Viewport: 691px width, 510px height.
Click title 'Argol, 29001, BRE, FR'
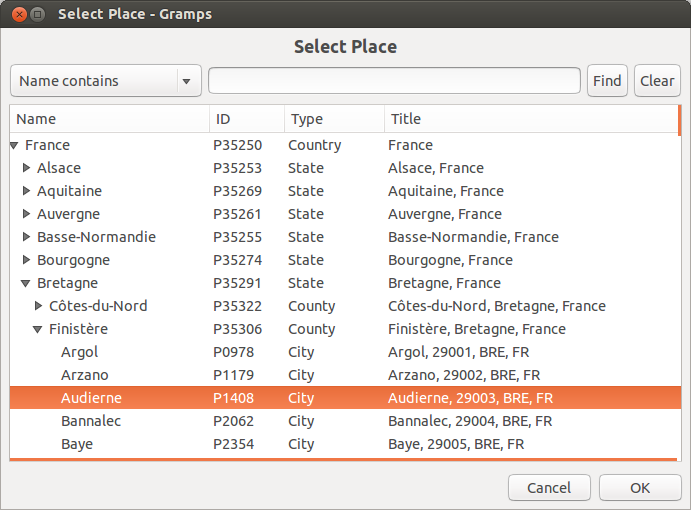[x=458, y=352]
